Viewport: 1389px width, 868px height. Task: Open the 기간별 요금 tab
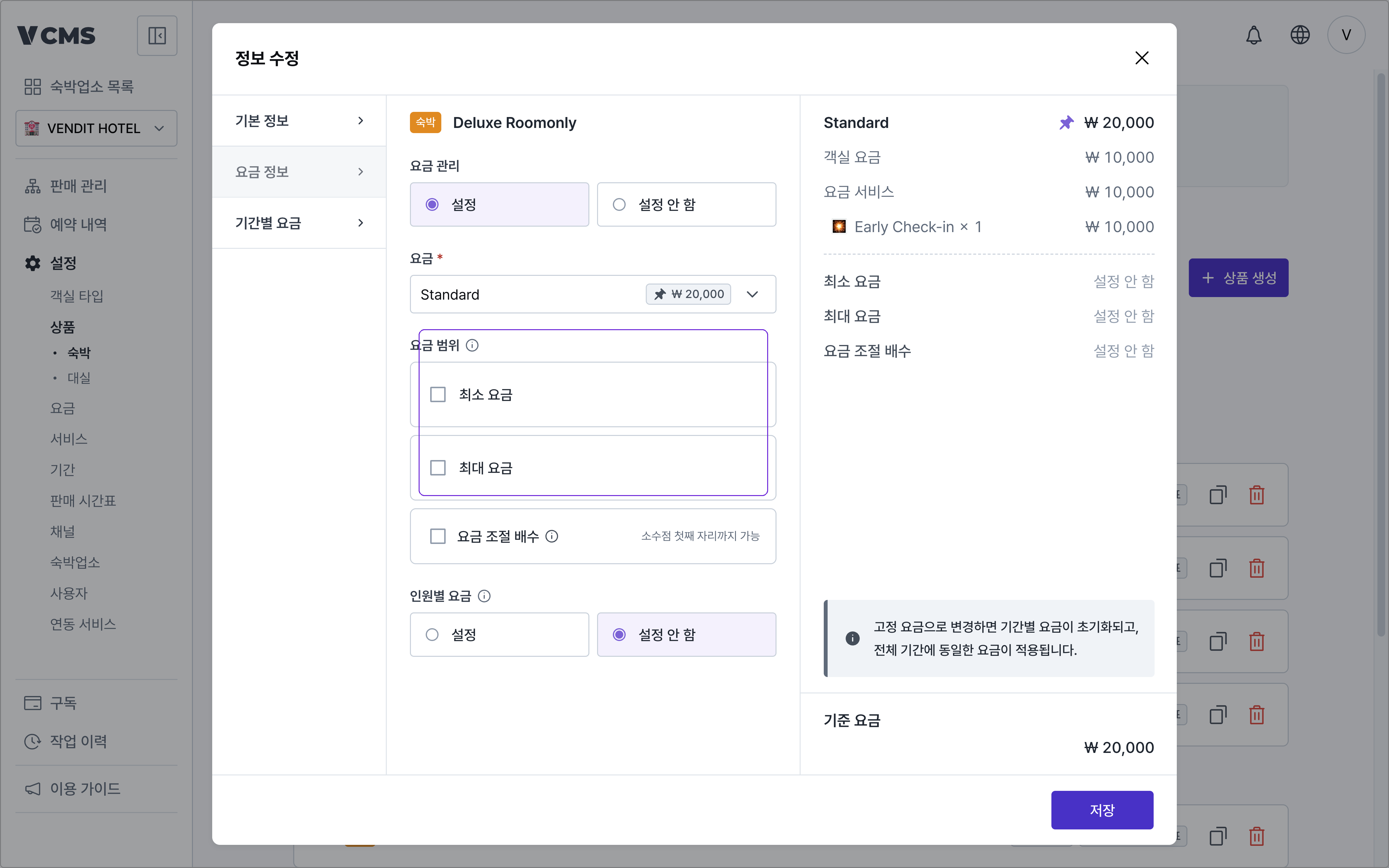coord(299,223)
